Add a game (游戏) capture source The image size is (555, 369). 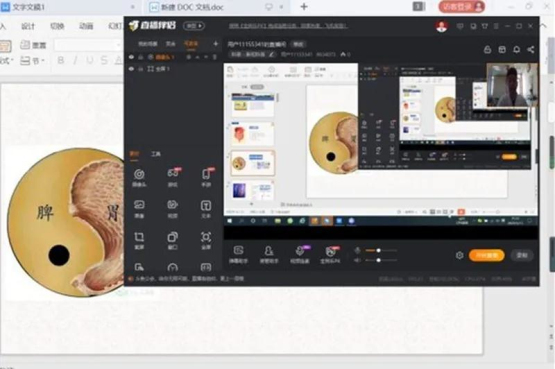coord(173,178)
